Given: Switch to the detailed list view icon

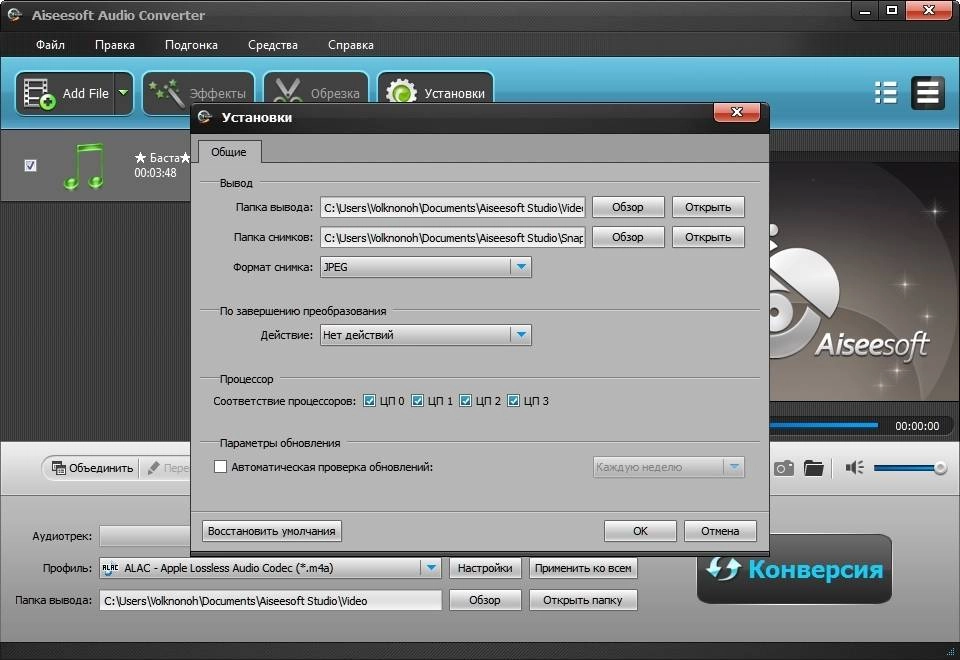Looking at the screenshot, I should pyautogui.click(x=885, y=93).
